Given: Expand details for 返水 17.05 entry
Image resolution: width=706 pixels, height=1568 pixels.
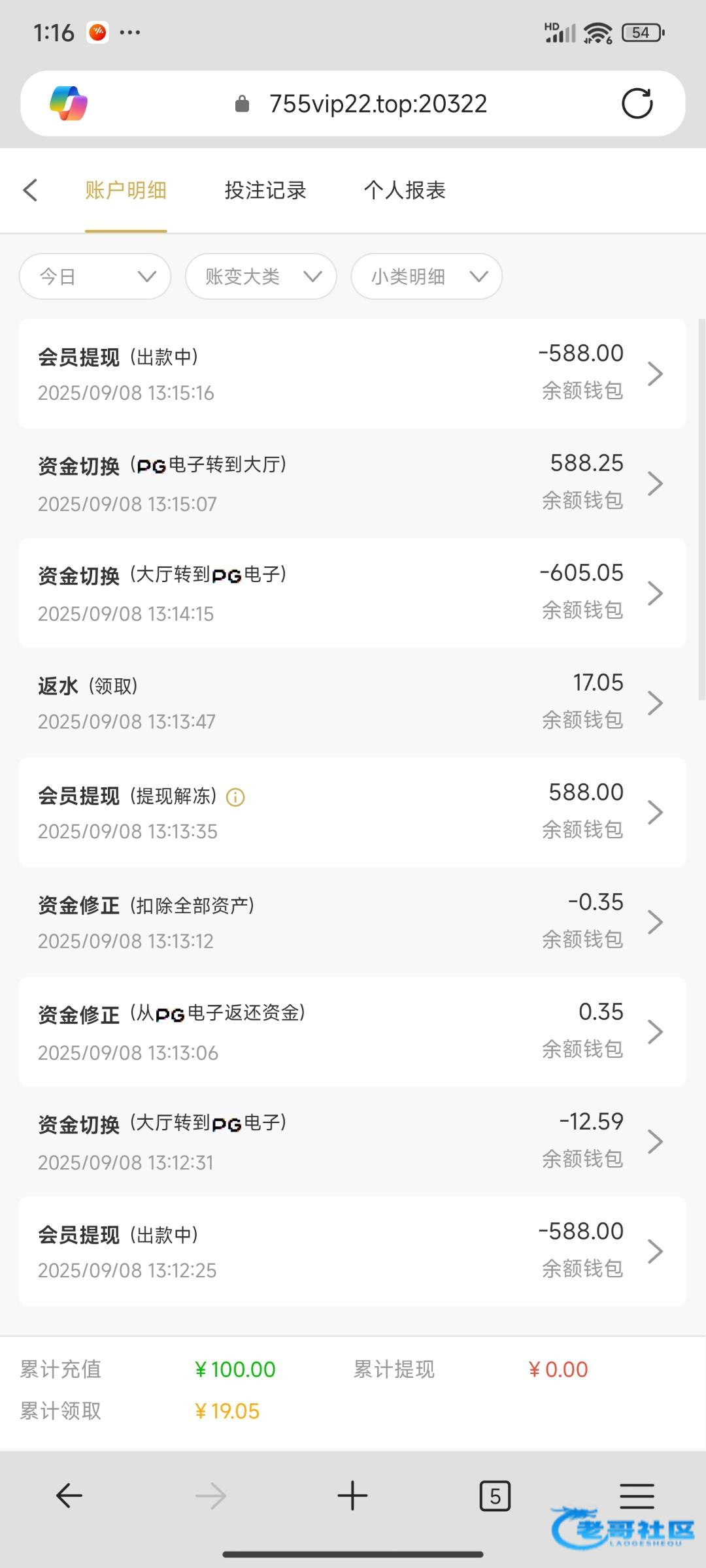Looking at the screenshot, I should [x=352, y=703].
